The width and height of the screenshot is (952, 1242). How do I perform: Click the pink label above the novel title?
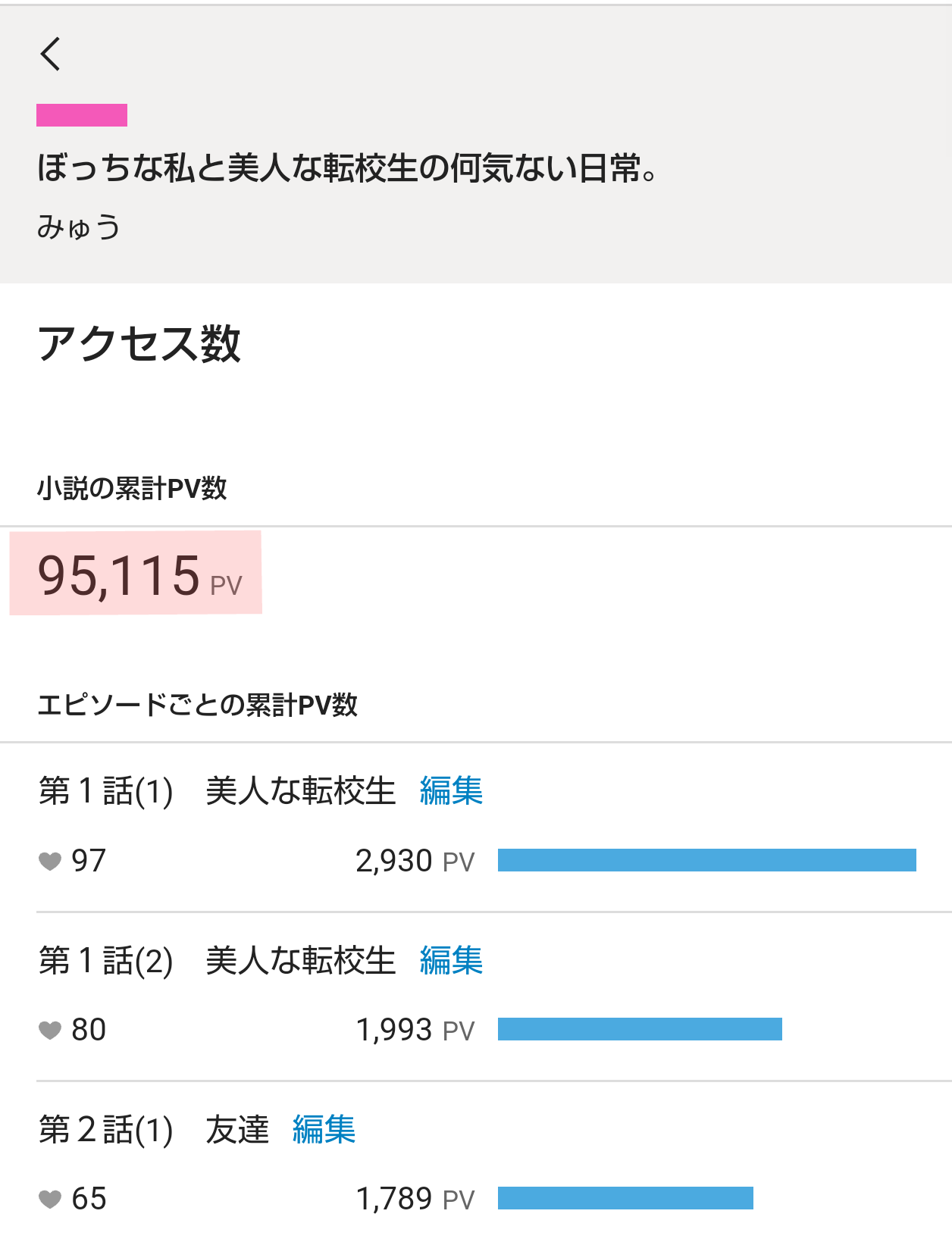coord(82,115)
